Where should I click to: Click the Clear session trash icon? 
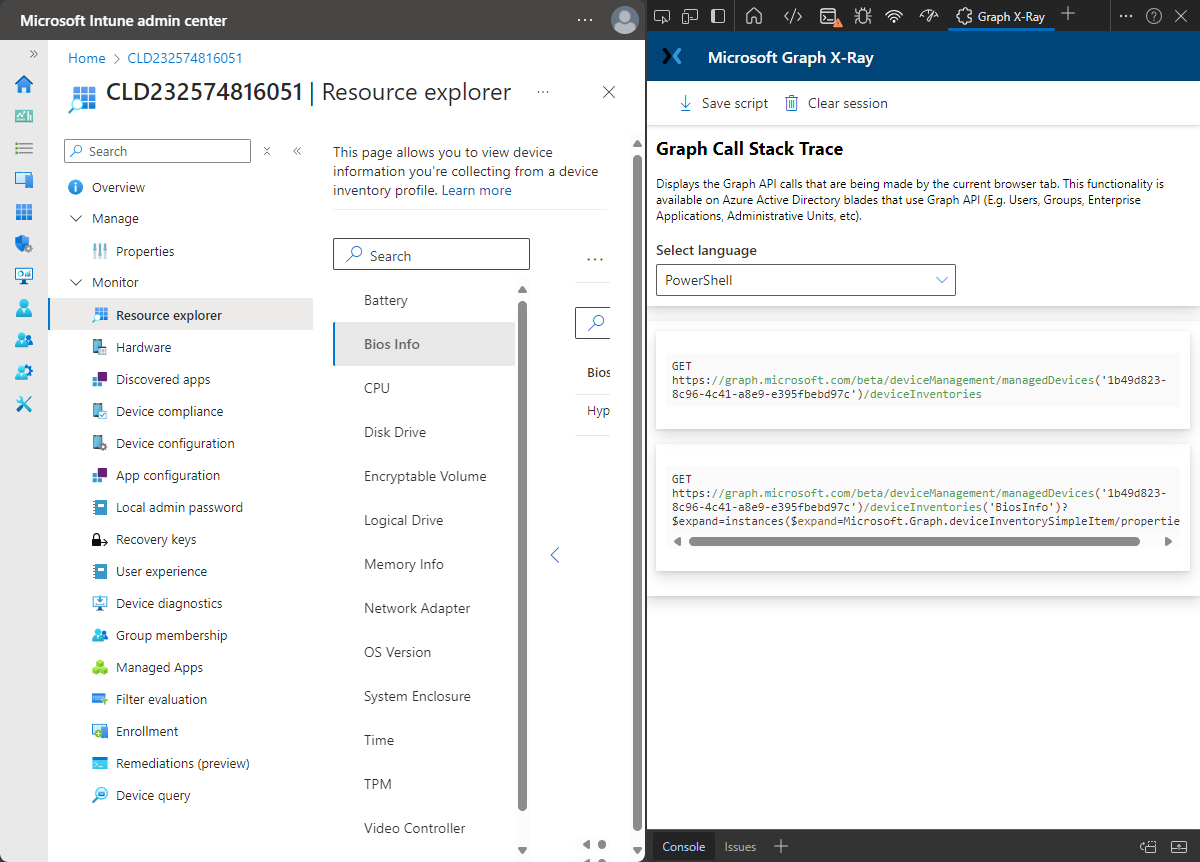[x=792, y=103]
